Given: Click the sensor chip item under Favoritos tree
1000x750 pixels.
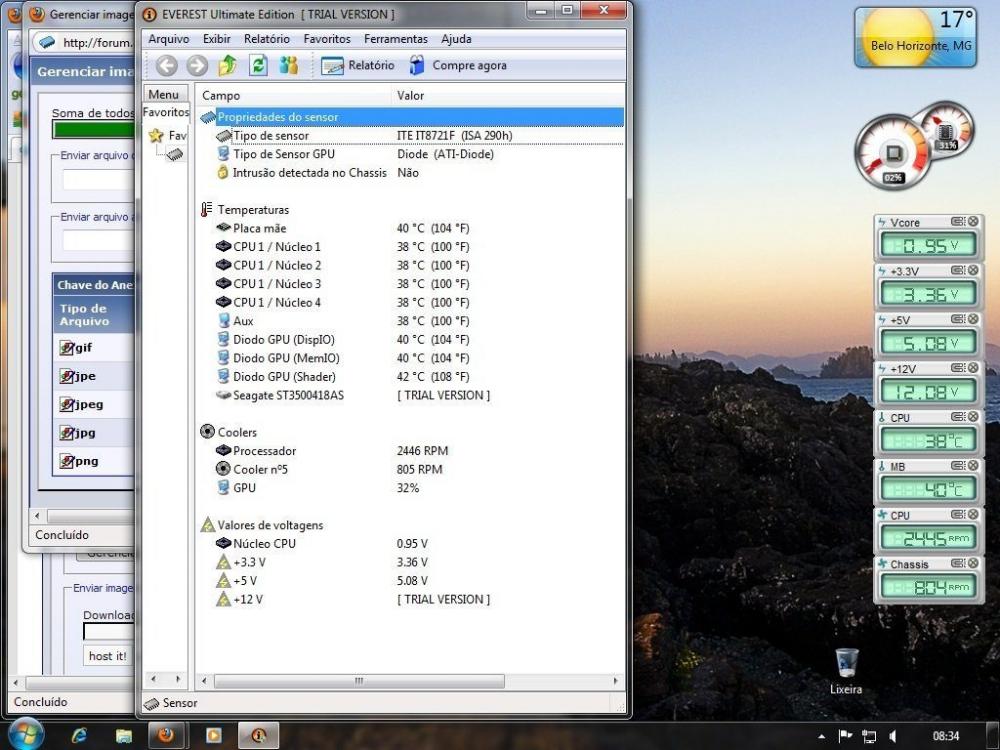Looking at the screenshot, I should click(x=175, y=154).
